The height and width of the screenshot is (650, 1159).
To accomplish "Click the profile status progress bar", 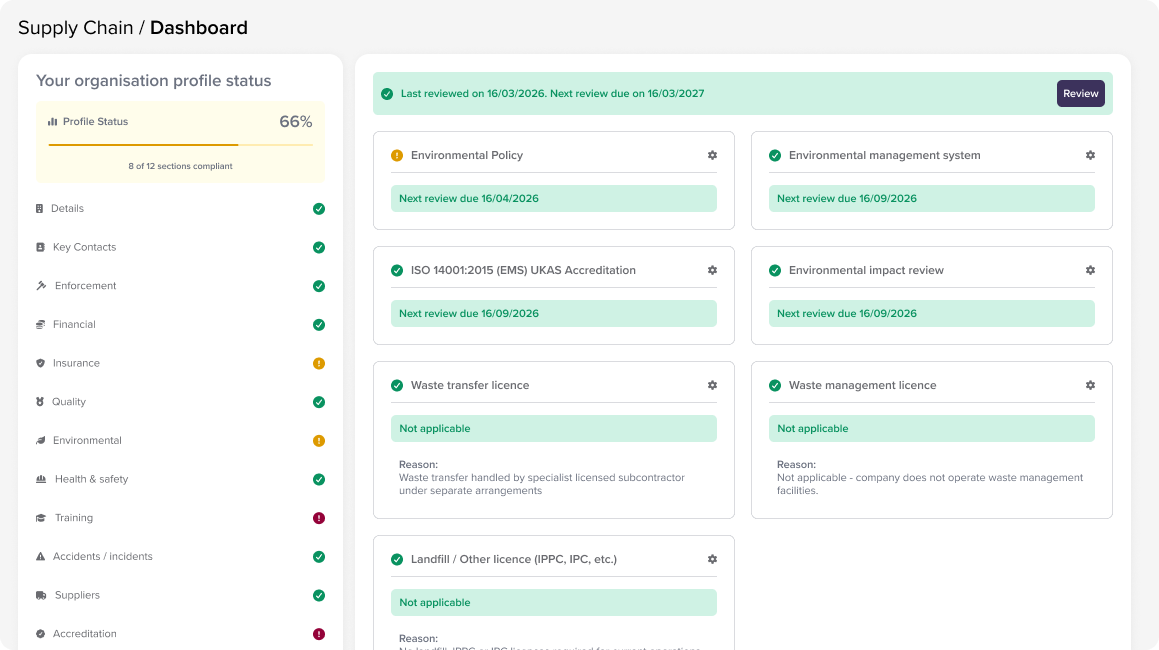I will click(x=180, y=145).
